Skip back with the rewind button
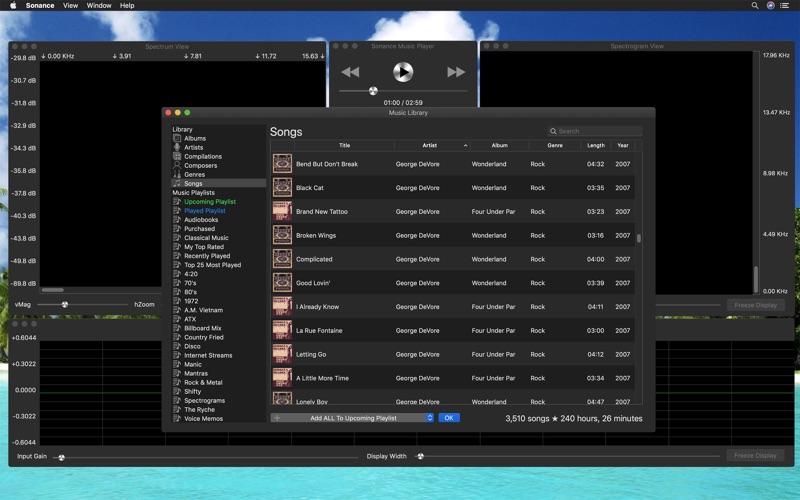800x500 pixels. 350,72
